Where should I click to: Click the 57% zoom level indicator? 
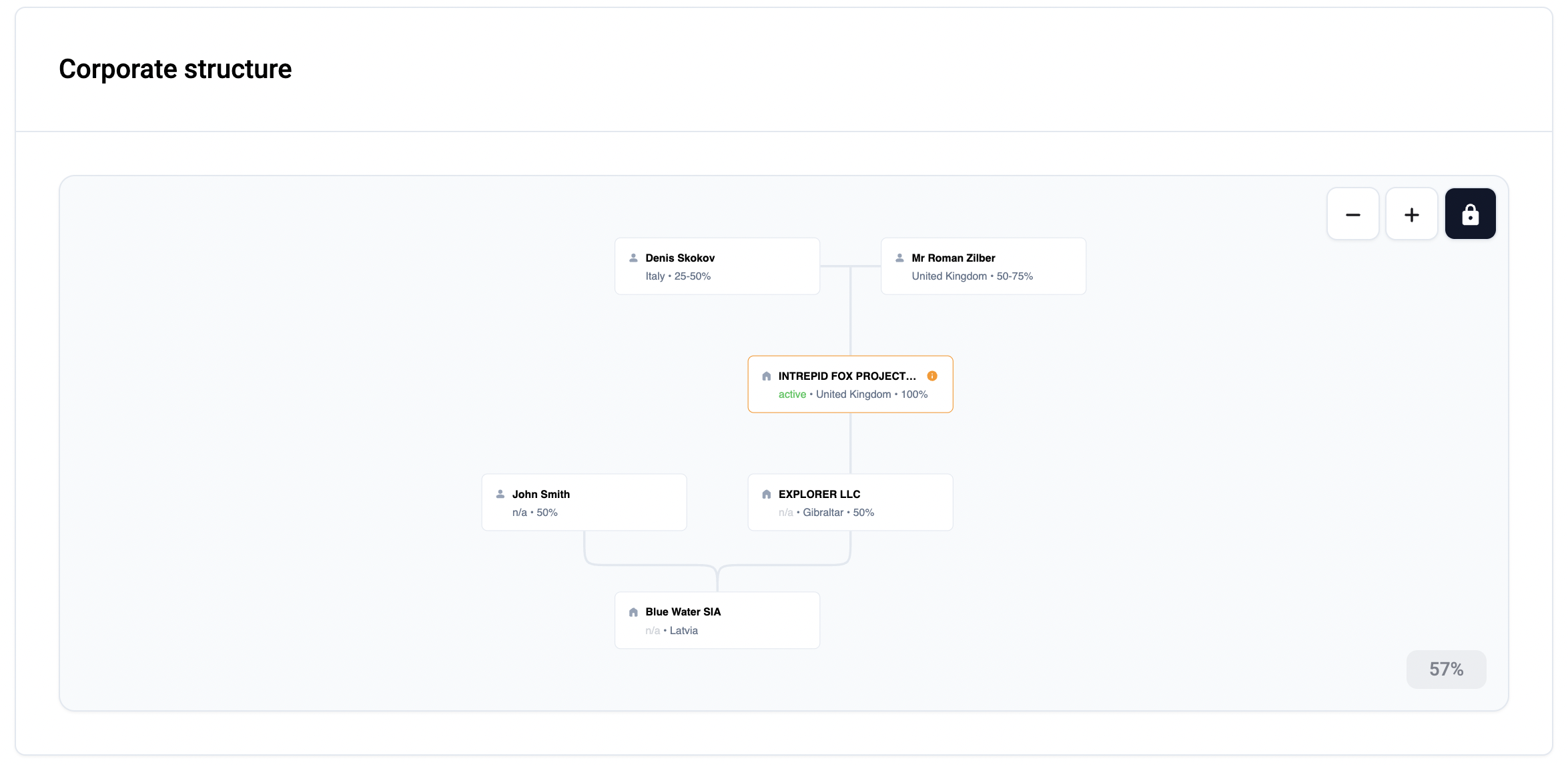tap(1446, 669)
